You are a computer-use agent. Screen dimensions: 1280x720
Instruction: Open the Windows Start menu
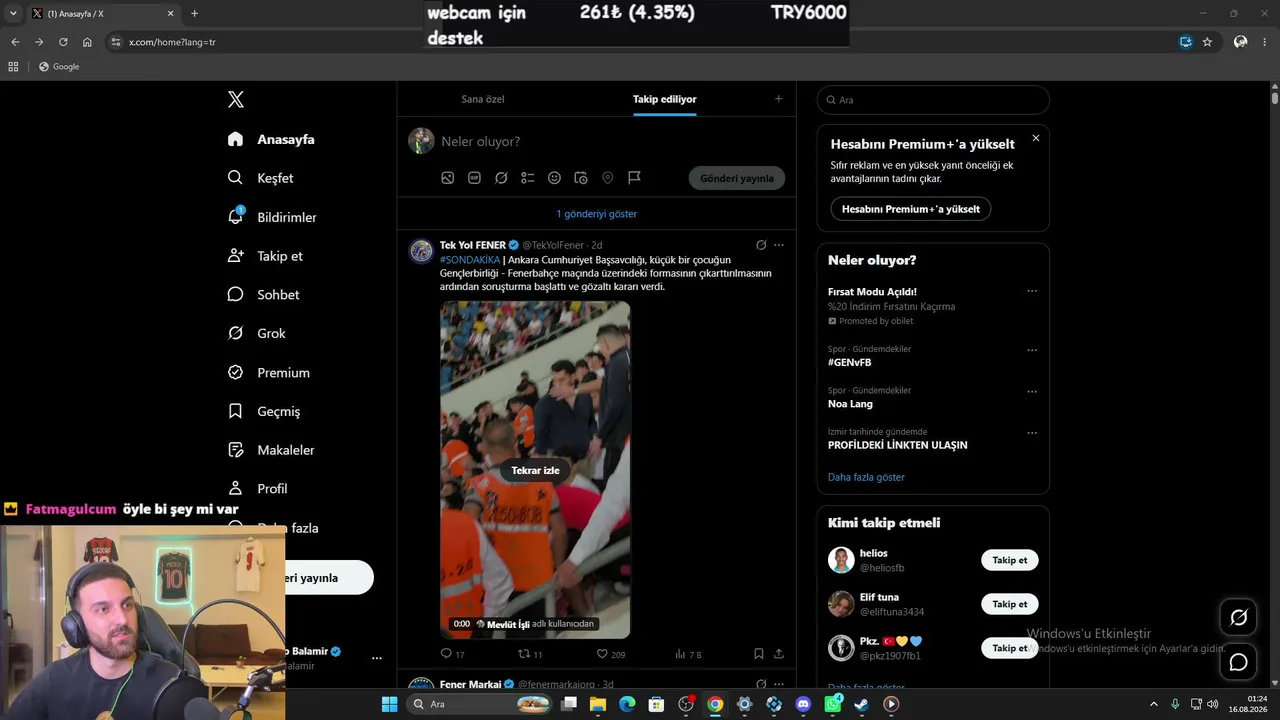(389, 704)
